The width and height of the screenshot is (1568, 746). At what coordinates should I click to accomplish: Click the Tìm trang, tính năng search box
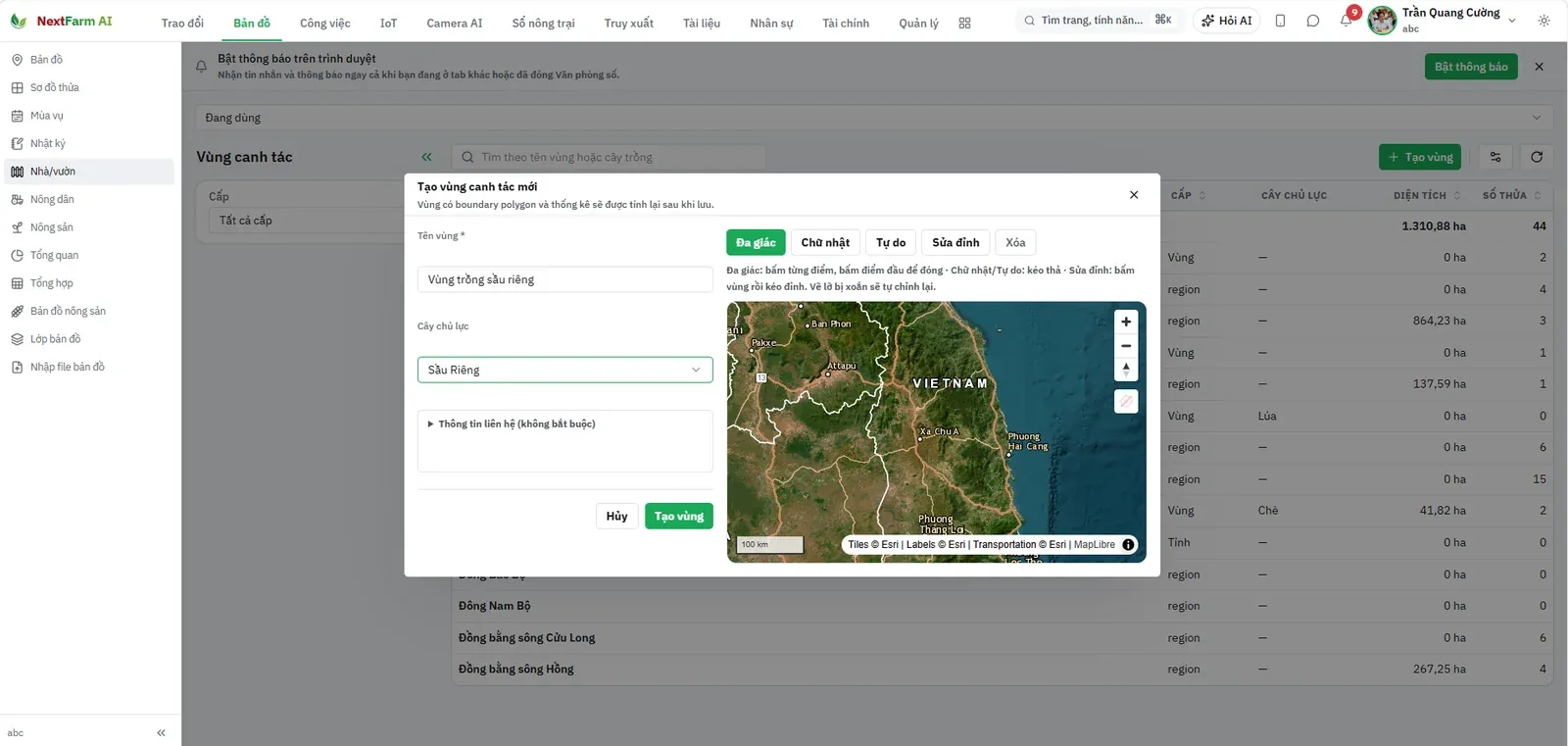click(1099, 21)
